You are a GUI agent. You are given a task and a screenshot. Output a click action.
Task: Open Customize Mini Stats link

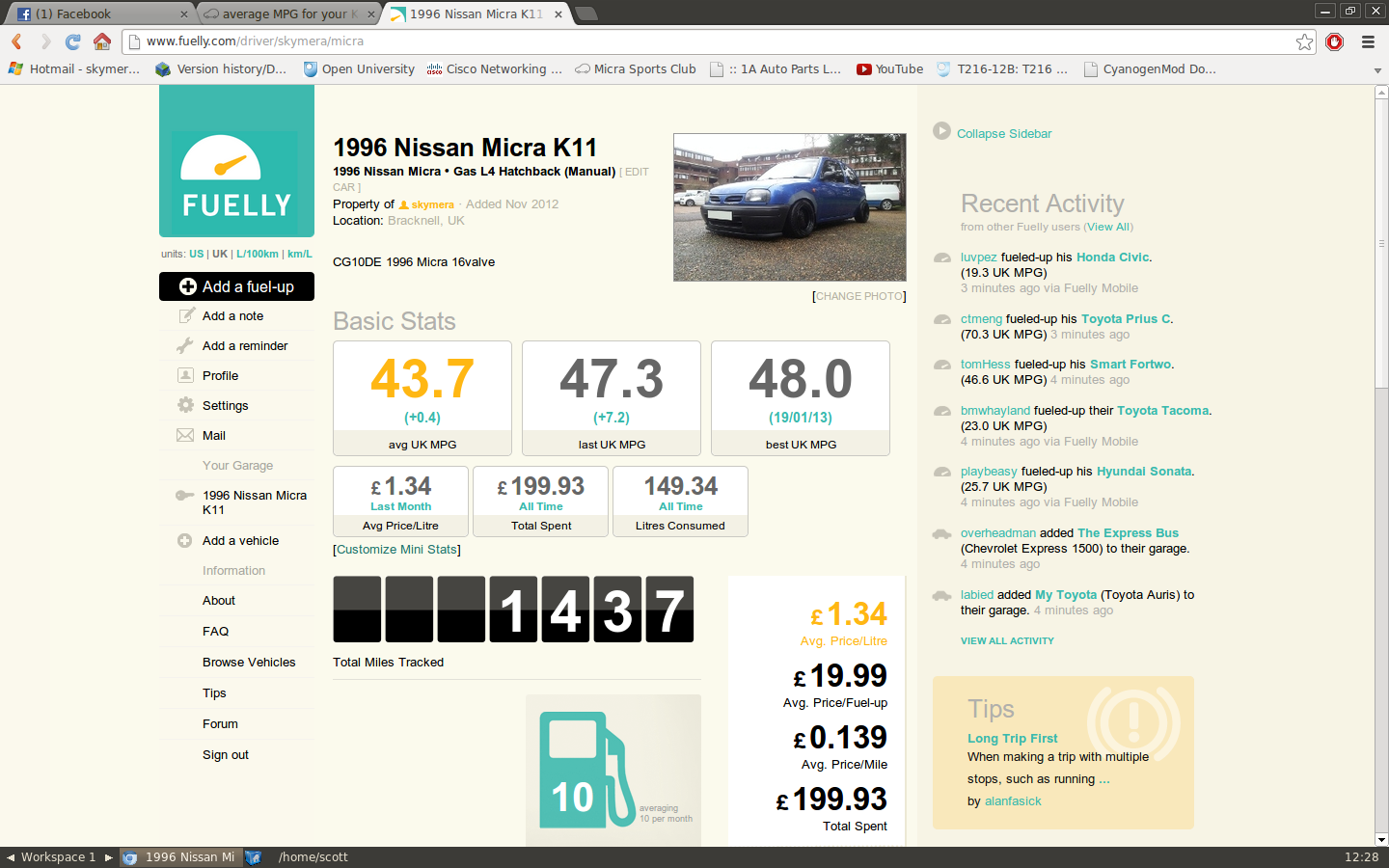[x=396, y=550]
